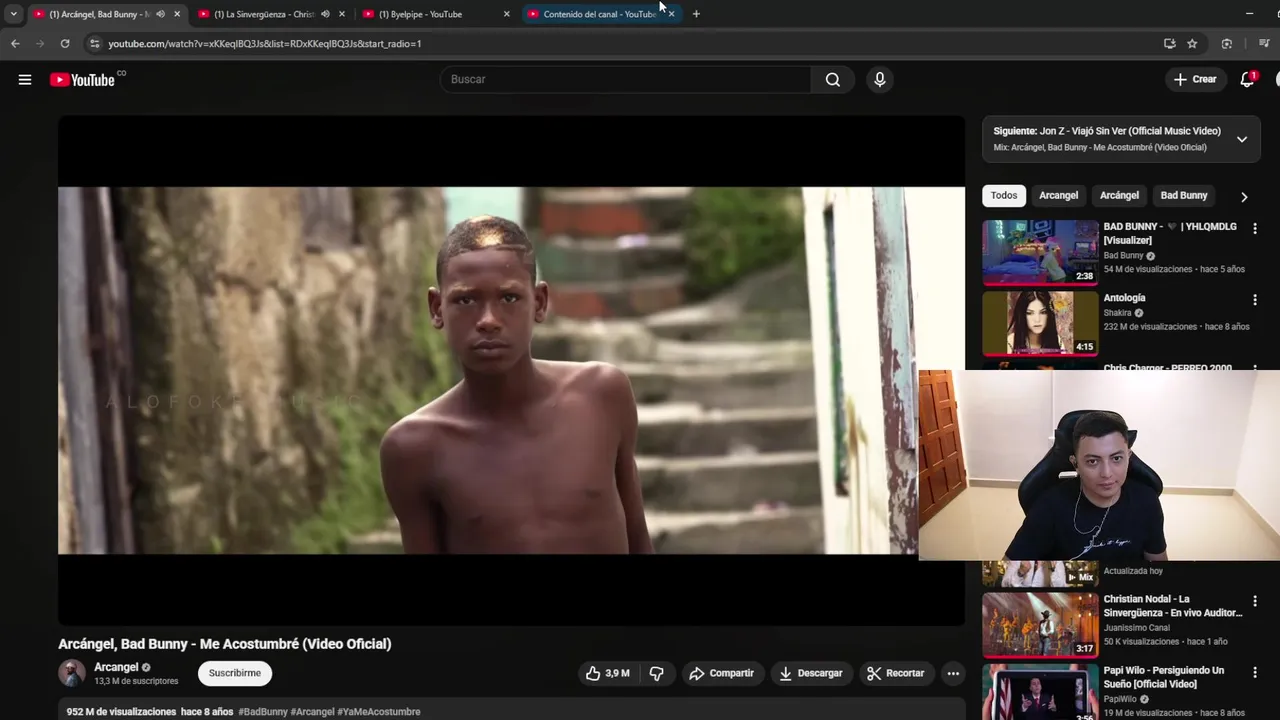Screen dimensions: 1280x720
Task: Open options for La Sinvergüenza suggested video
Action: (x=1255, y=601)
